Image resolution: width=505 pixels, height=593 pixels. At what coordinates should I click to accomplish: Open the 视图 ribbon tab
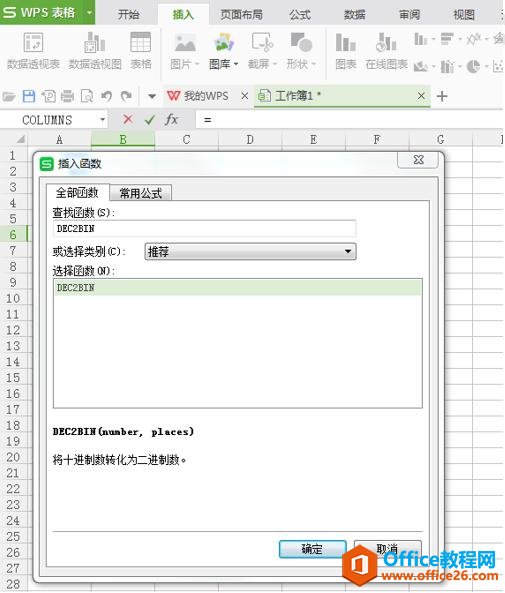[464, 15]
